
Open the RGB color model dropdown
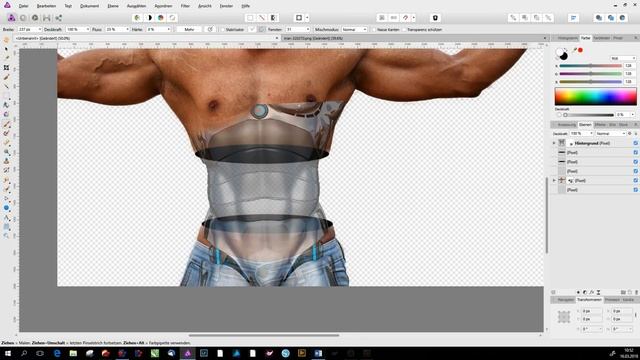click(623, 58)
